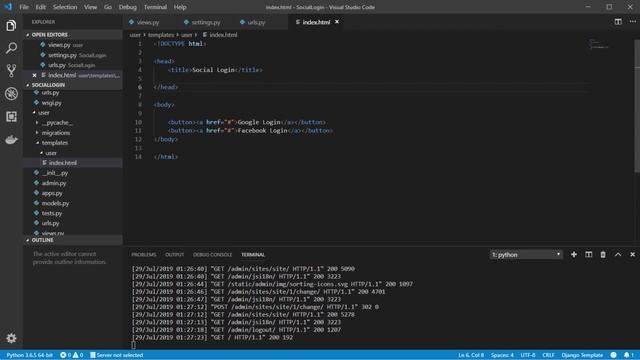Switch to the Output panel tab

(x=174, y=255)
